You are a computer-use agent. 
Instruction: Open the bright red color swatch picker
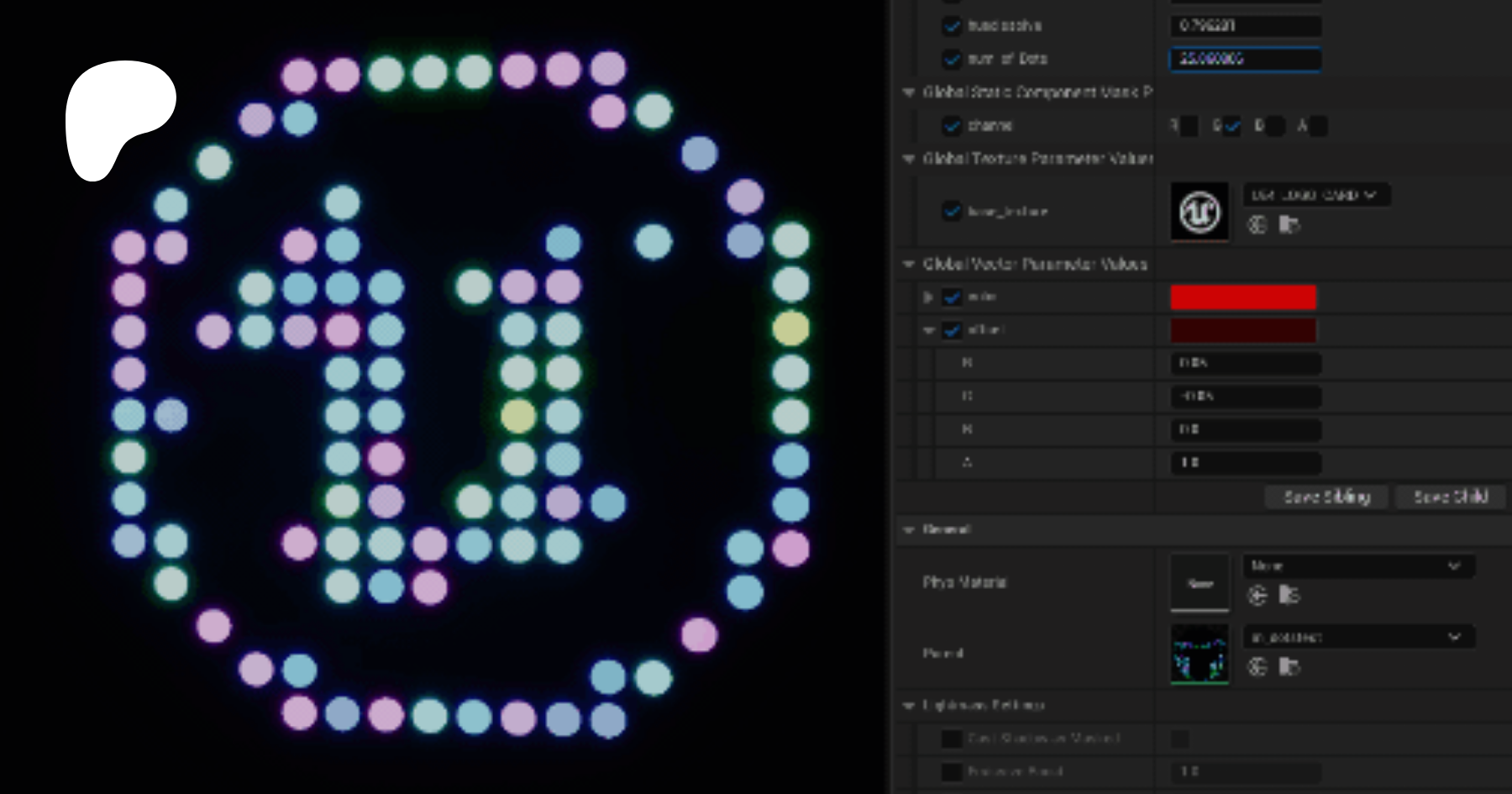pos(1243,297)
